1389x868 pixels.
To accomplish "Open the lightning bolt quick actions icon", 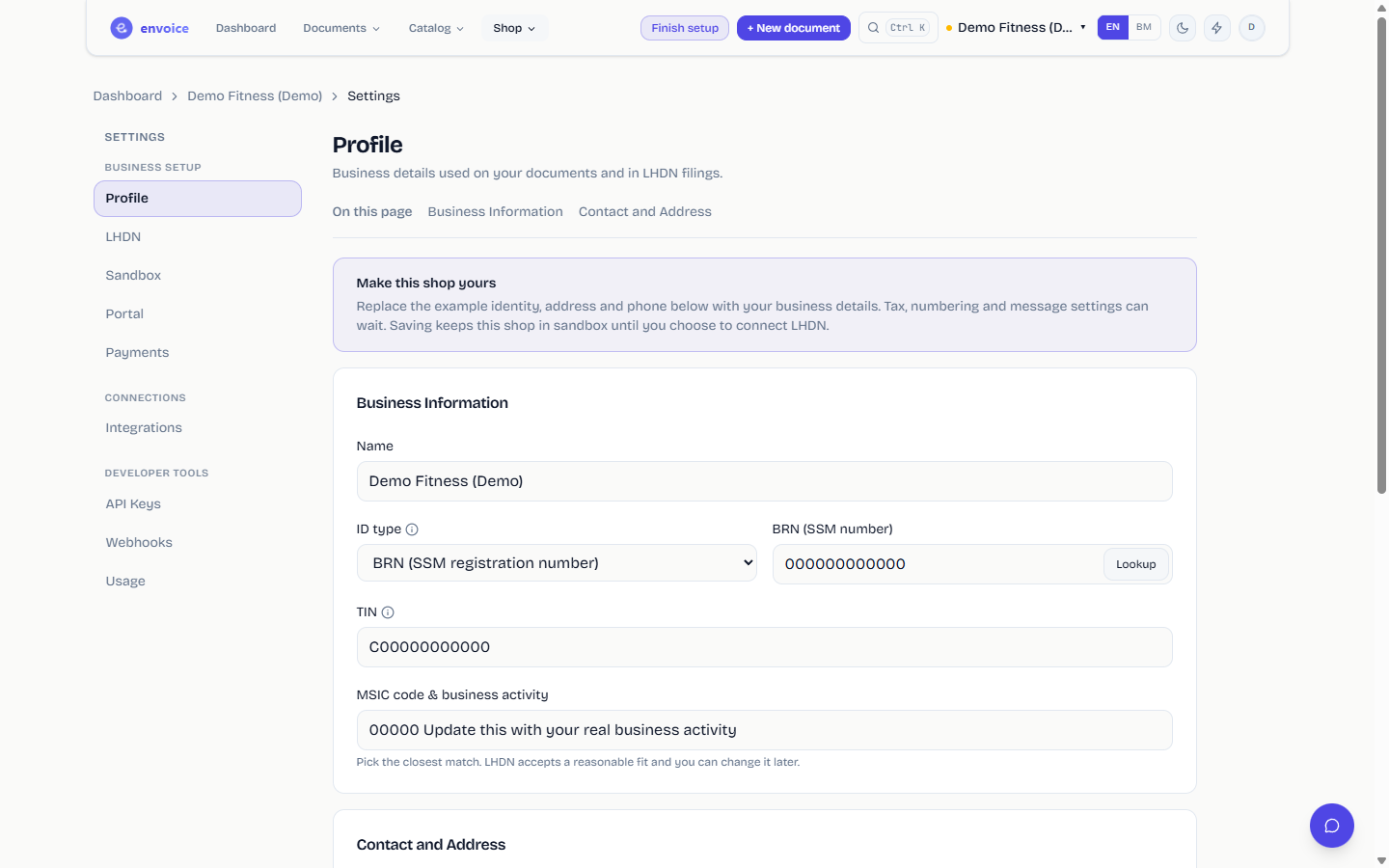I will coord(1217,28).
